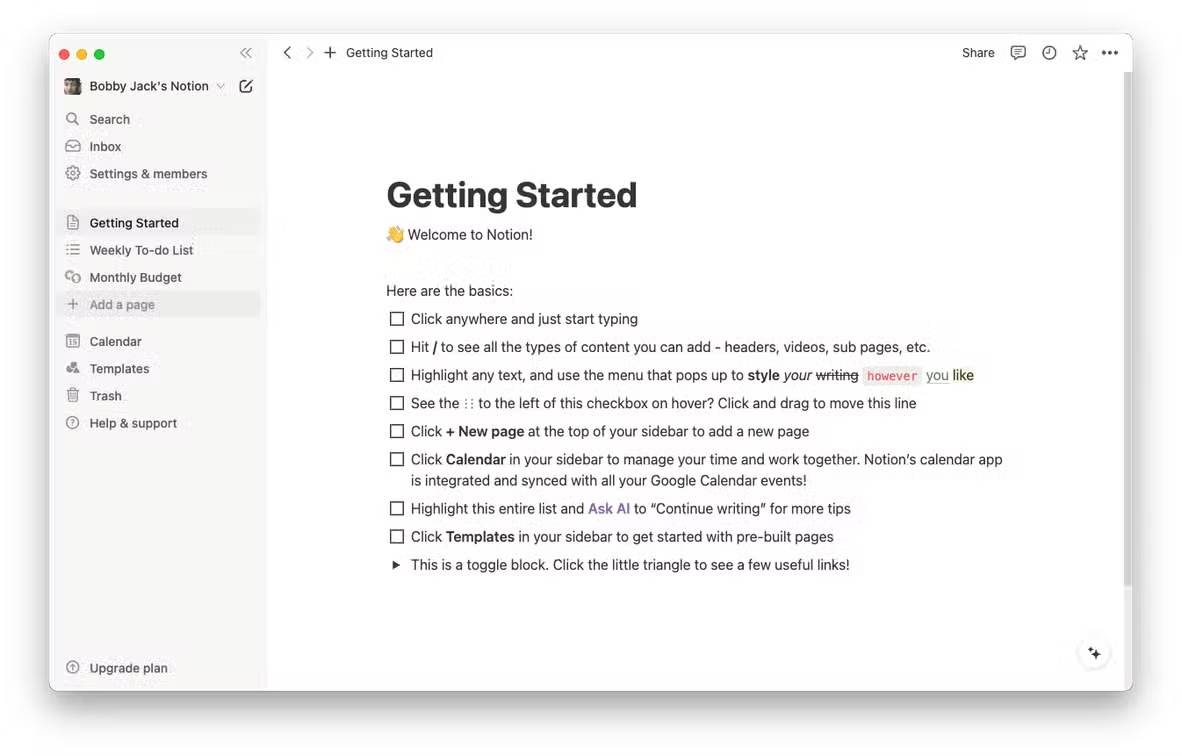Viewport: 1182px width, 756px height.
Task: Favorite this page with the star icon
Action: coord(1080,53)
